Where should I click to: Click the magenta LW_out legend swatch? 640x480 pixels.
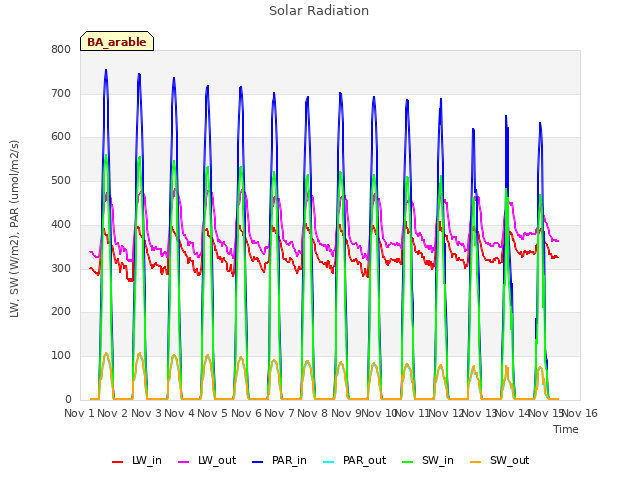tap(184, 462)
